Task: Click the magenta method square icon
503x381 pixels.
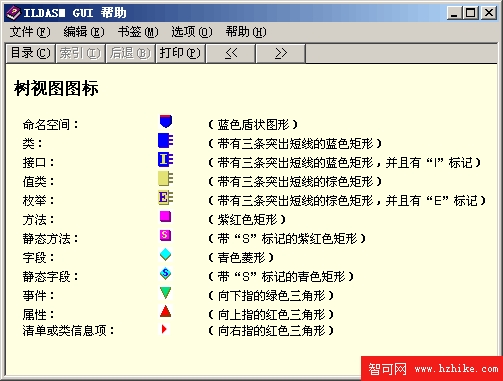Action: [165, 216]
